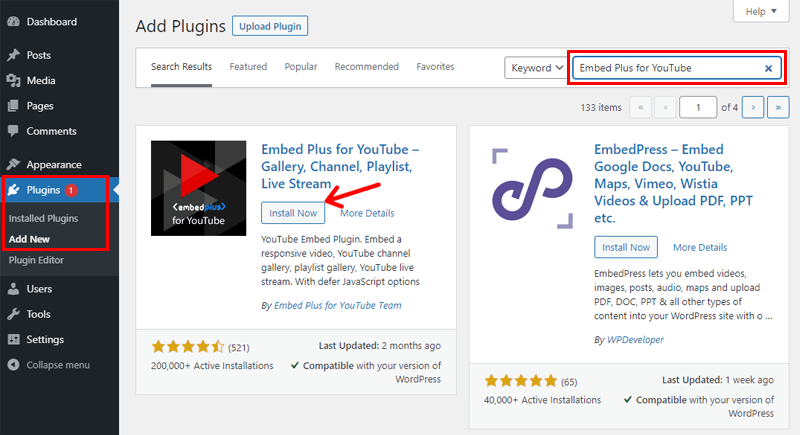
Task: Jump to the last results page
Action: click(x=778, y=108)
